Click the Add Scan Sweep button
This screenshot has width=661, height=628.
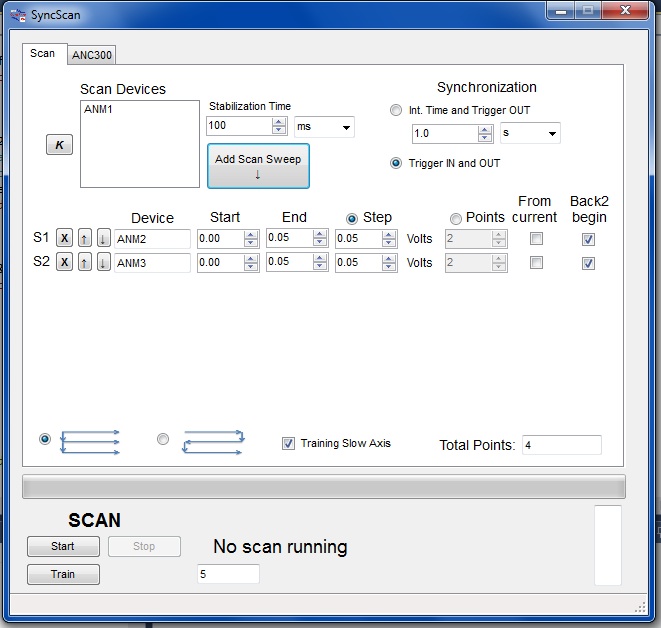(258, 165)
